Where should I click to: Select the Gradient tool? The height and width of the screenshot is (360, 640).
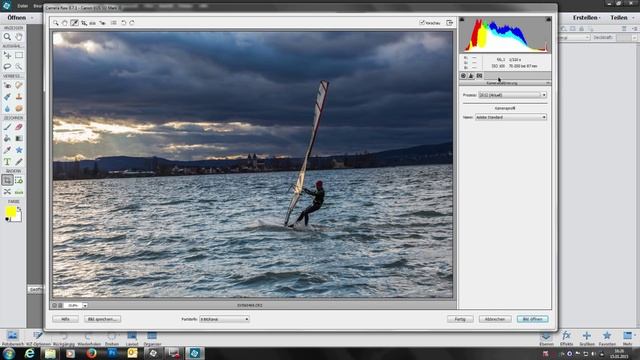click(19, 138)
